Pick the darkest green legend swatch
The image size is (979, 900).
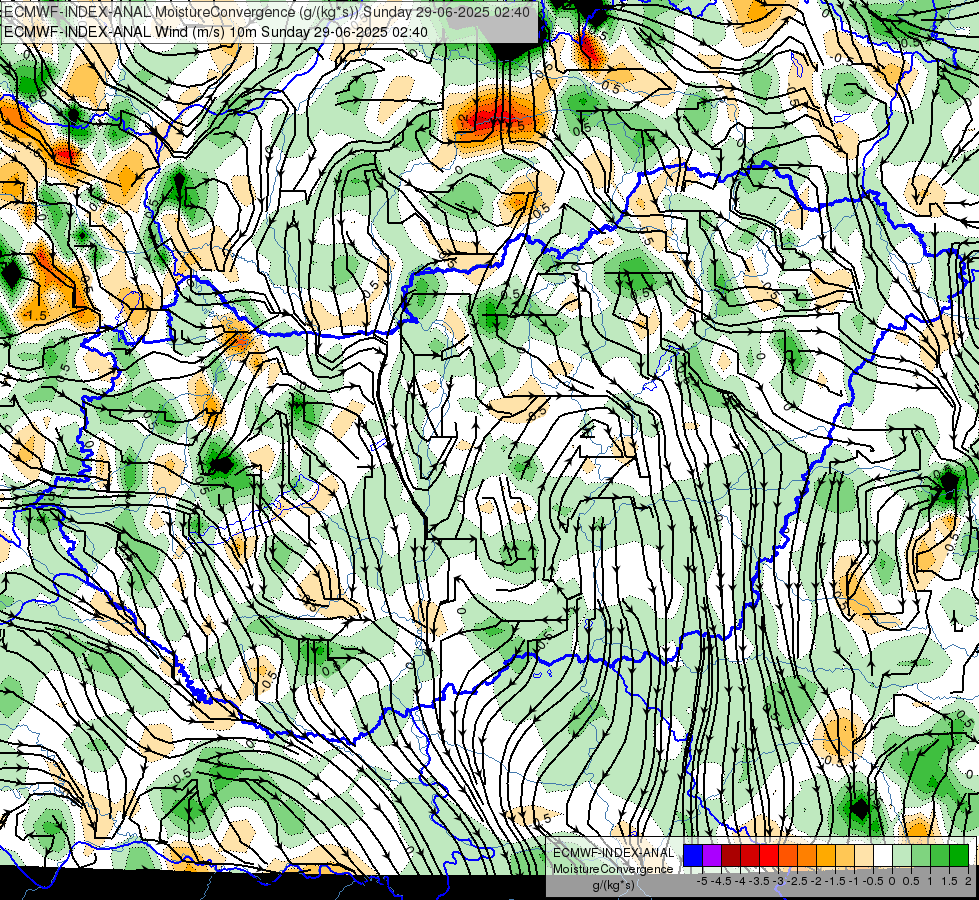[959, 856]
